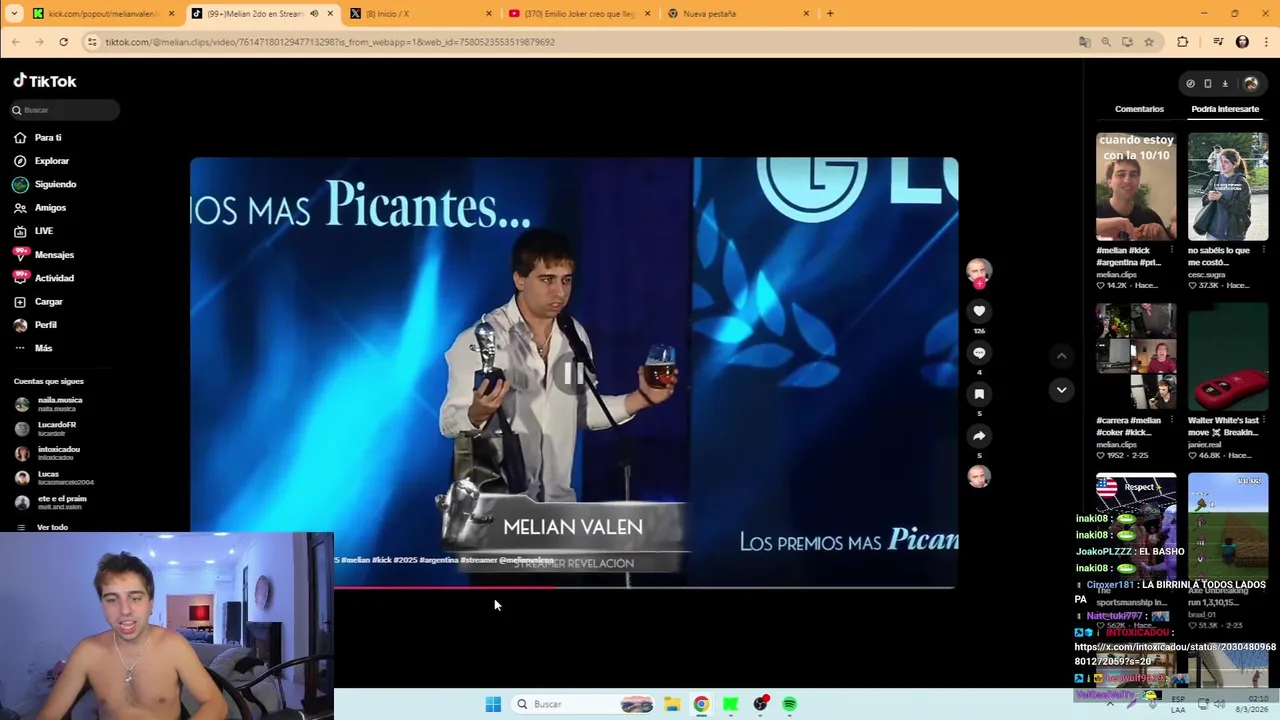Open the #carrera #melian video thumbnail
The width and height of the screenshot is (1280, 720).
[1136, 357]
